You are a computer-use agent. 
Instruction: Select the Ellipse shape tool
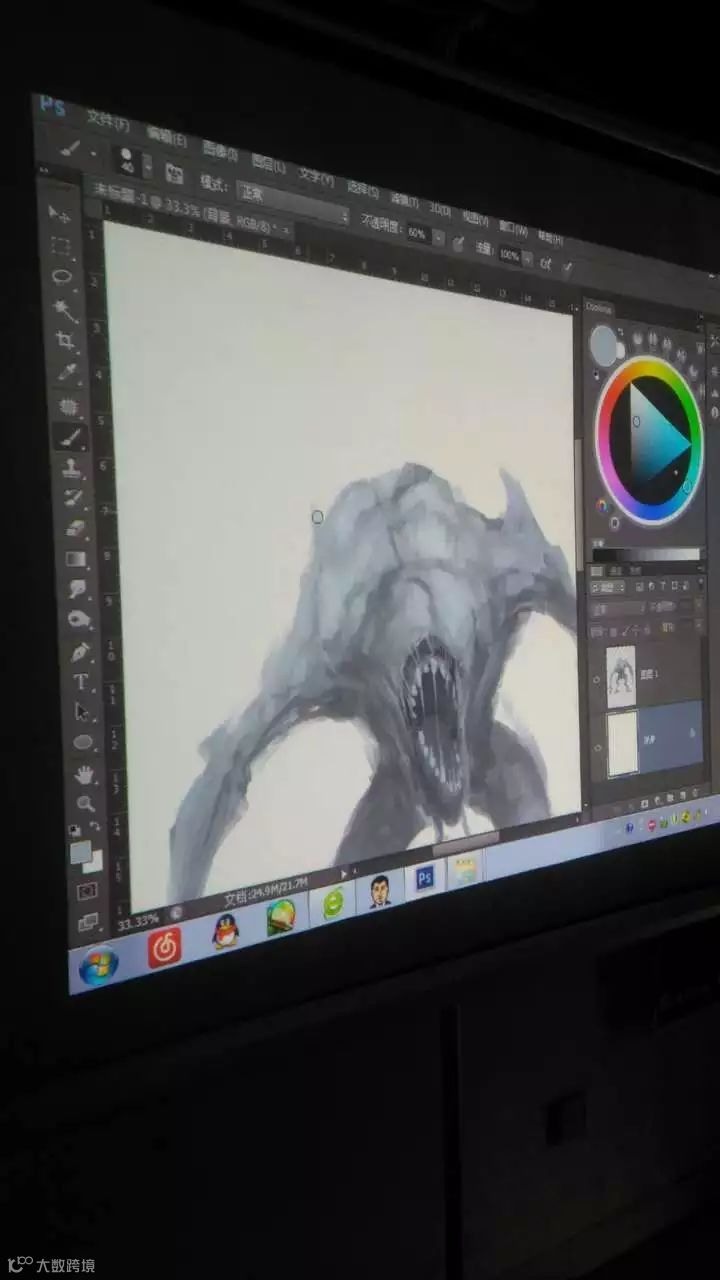83,743
